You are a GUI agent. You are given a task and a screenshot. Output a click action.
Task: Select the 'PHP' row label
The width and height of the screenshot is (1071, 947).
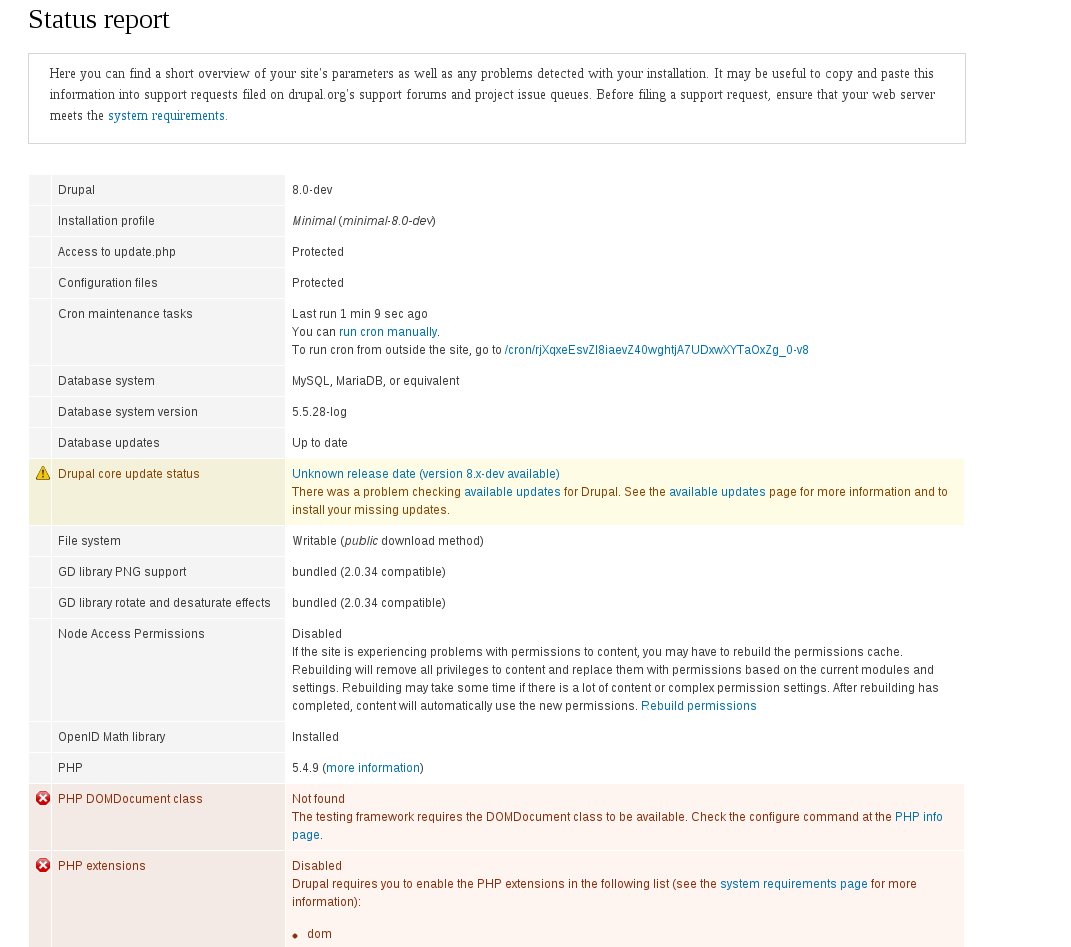[70, 767]
